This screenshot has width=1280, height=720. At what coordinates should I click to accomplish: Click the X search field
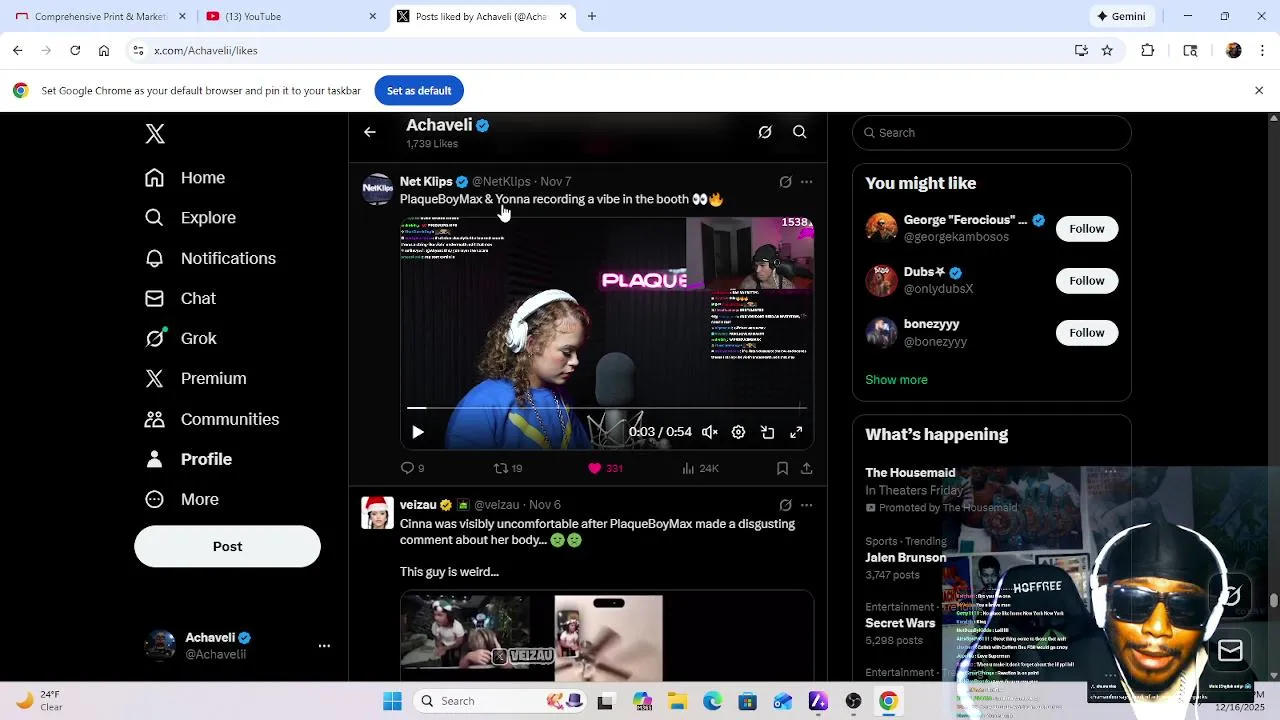(992, 133)
